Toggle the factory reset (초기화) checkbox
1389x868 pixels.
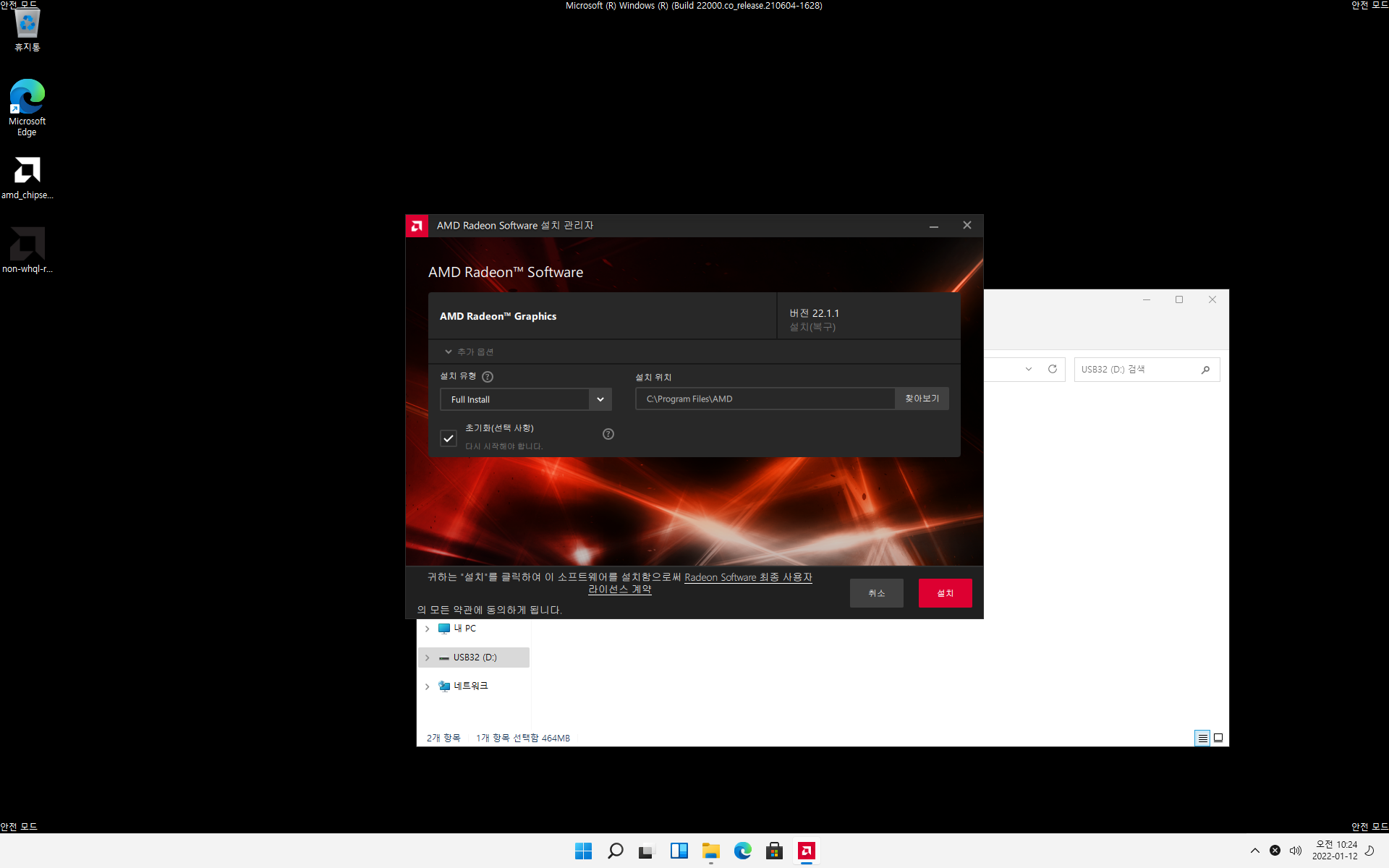[449, 438]
